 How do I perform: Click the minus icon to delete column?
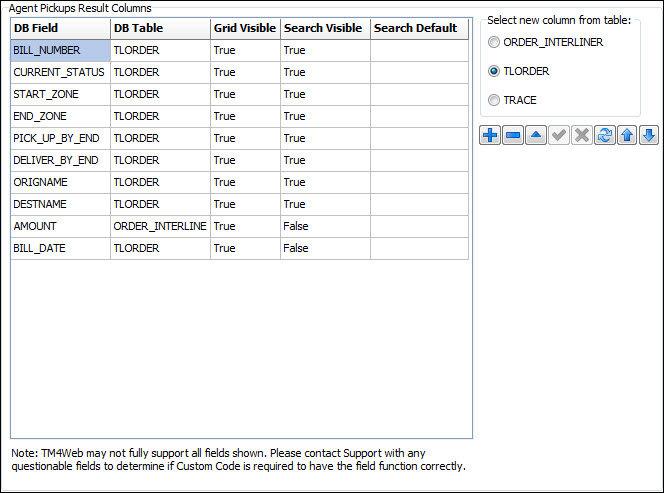click(513, 136)
